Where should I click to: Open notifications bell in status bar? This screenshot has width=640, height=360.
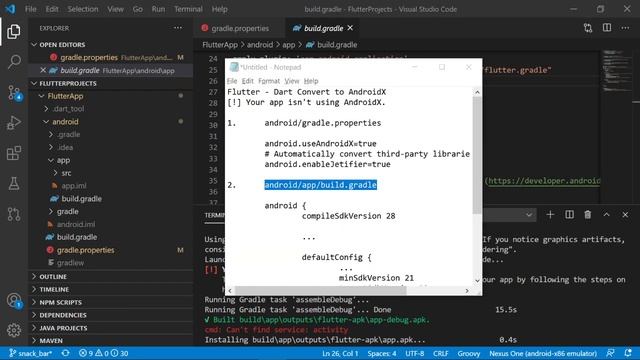point(628,353)
